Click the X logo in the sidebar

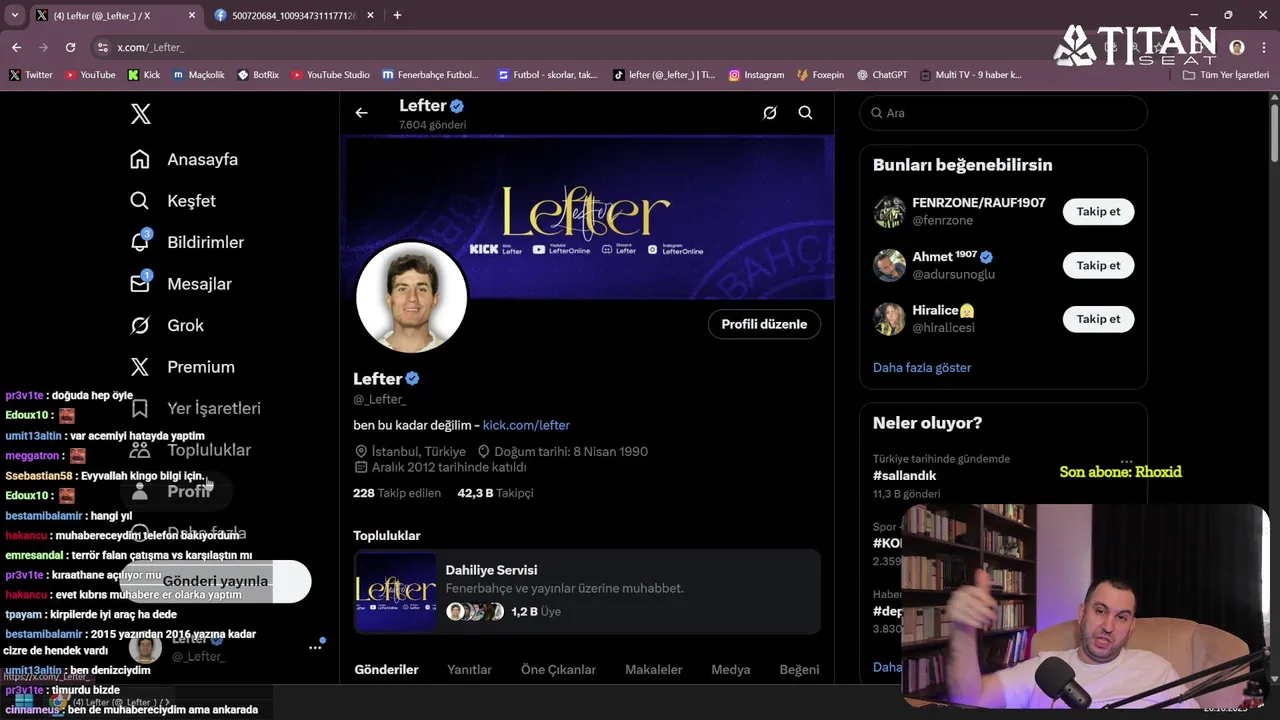(x=141, y=114)
